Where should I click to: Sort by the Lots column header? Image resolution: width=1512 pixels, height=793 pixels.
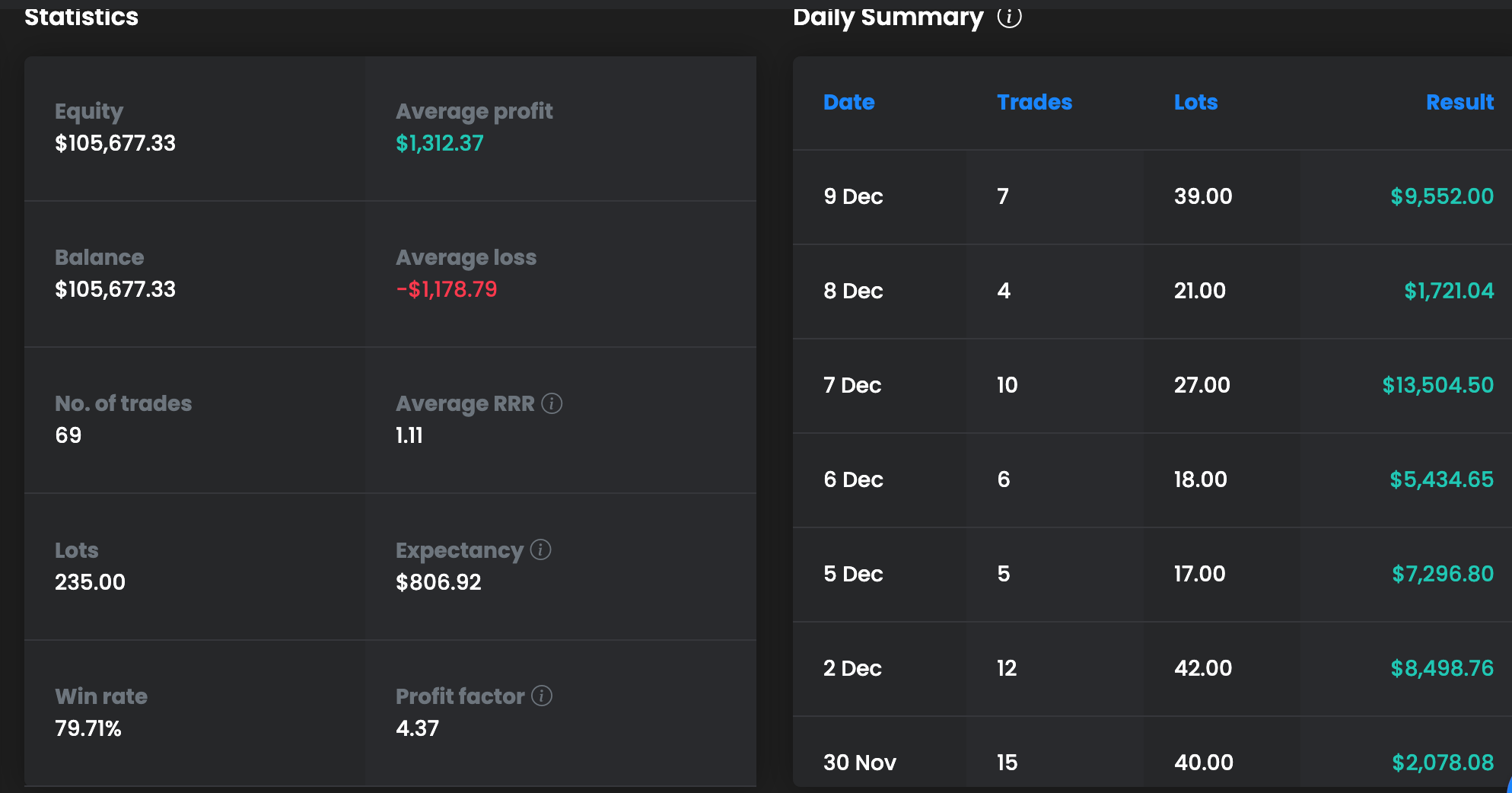pyautogui.click(x=1195, y=102)
